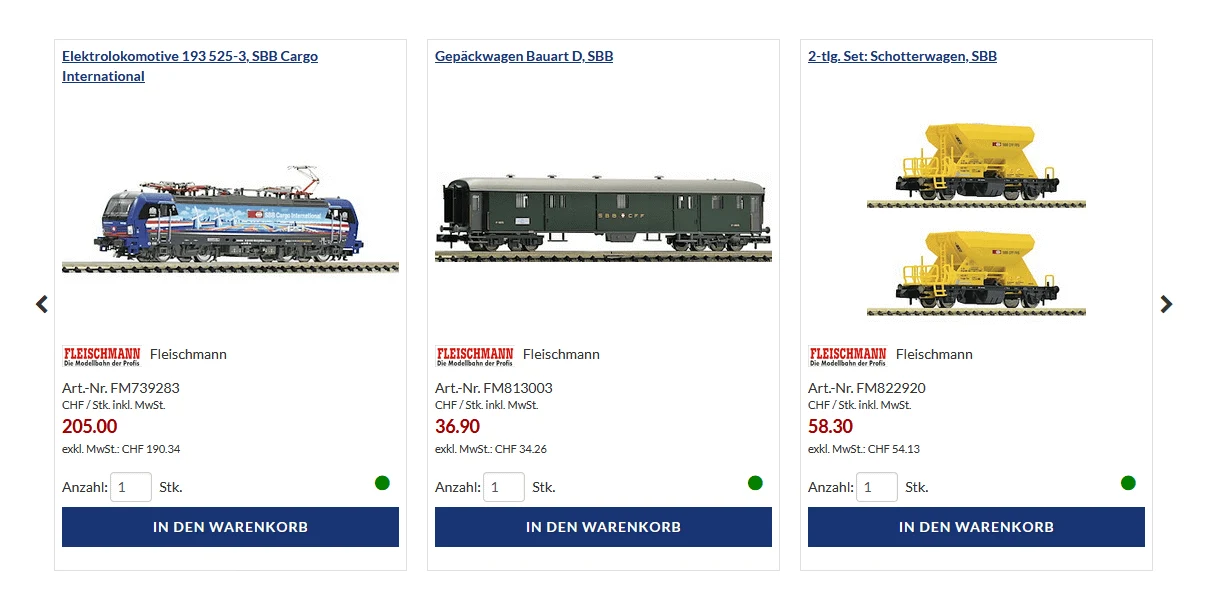Open Elektrolokomotive 193 525-3 product link
1210x610 pixels.
[x=190, y=66]
